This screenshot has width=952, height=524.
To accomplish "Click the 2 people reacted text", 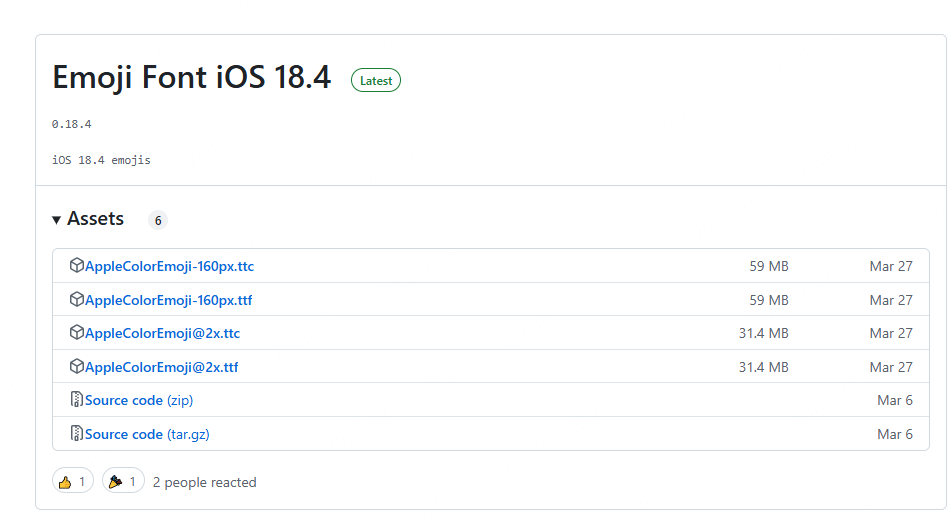I will 205,482.
